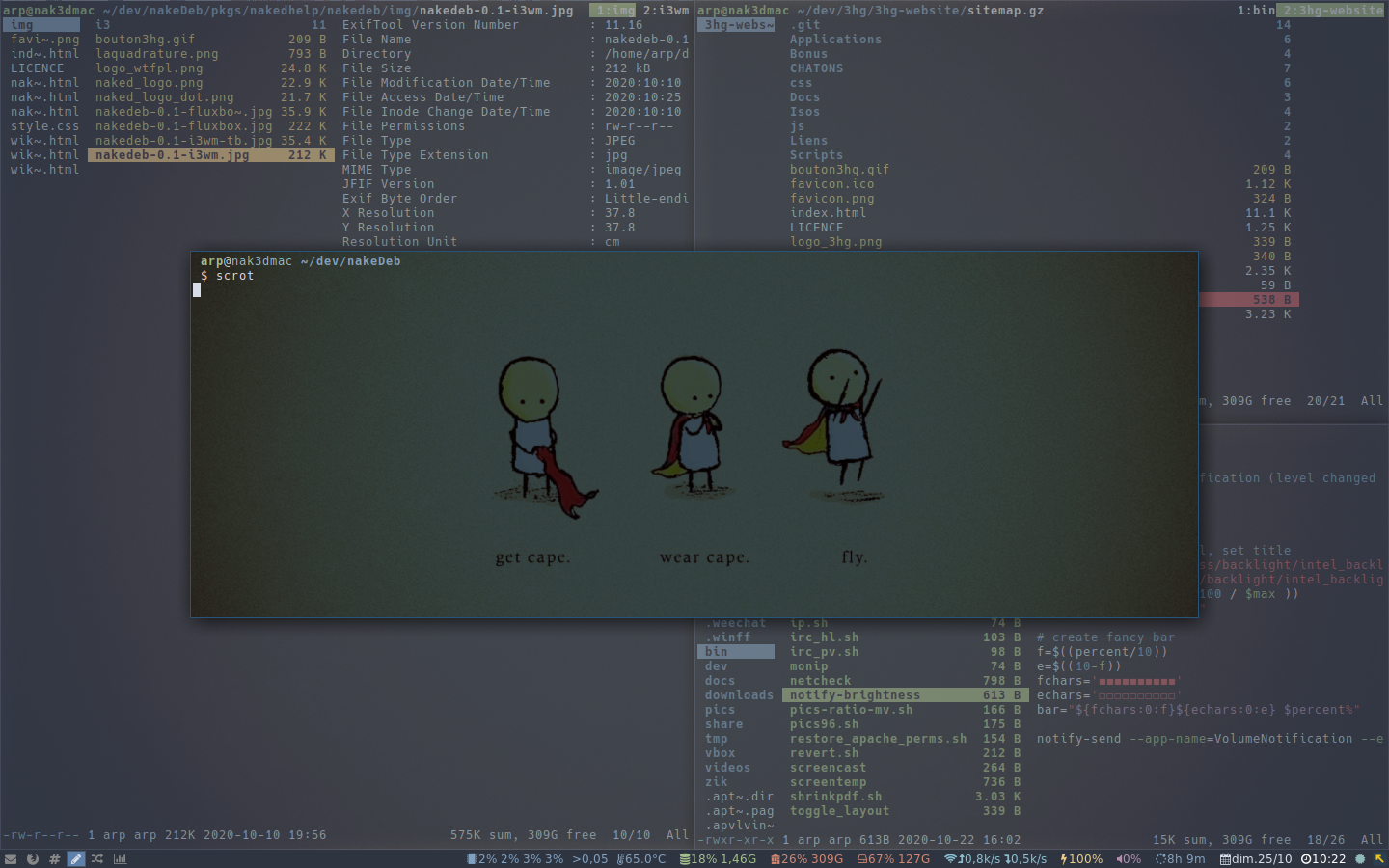
Task: Click disk usage indicator 67% 127G
Action: [893, 858]
